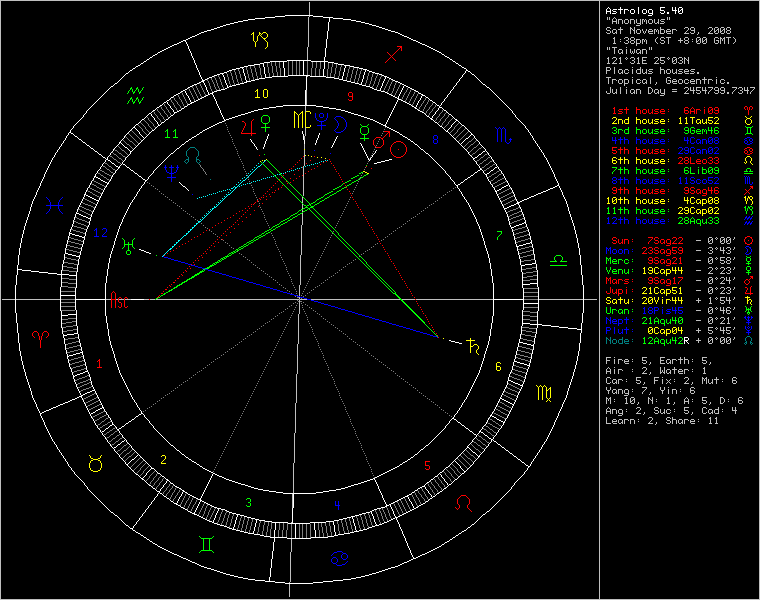
Task: Click the Sun glyph in the chart wheel
Action: [x=398, y=150]
